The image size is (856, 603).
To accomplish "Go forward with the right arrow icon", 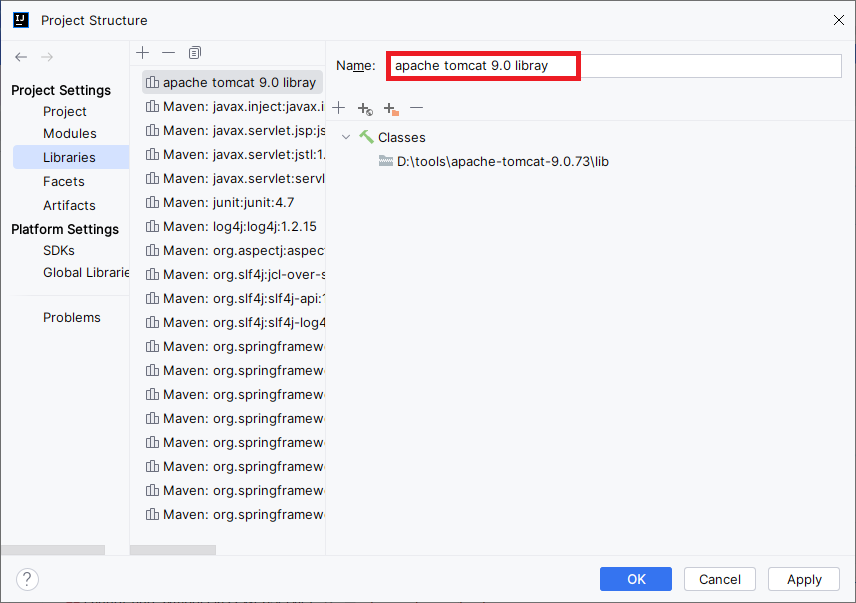I will (47, 57).
